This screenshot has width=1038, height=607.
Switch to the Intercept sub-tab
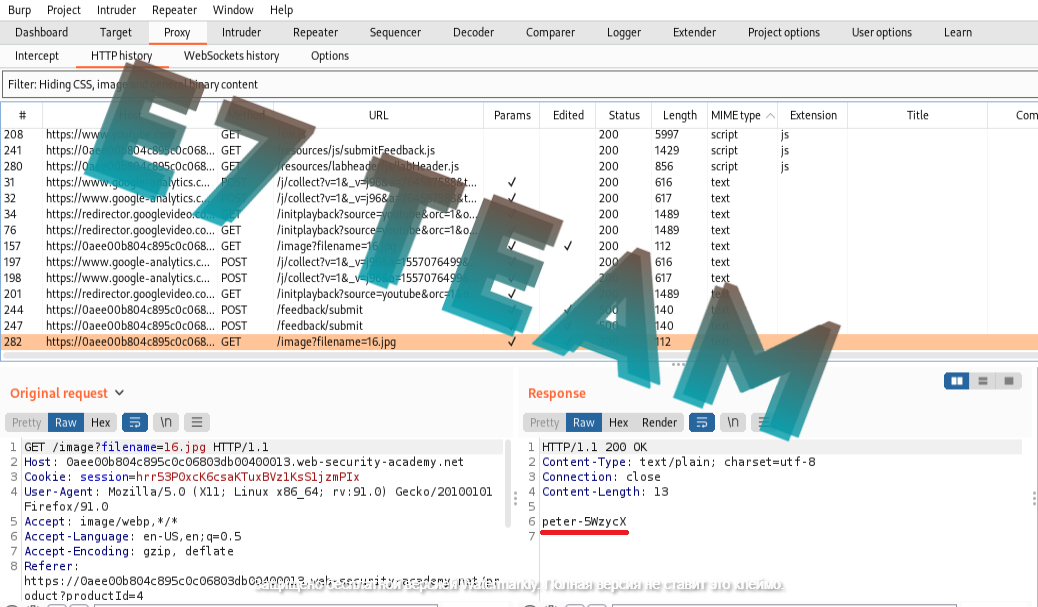click(36, 56)
